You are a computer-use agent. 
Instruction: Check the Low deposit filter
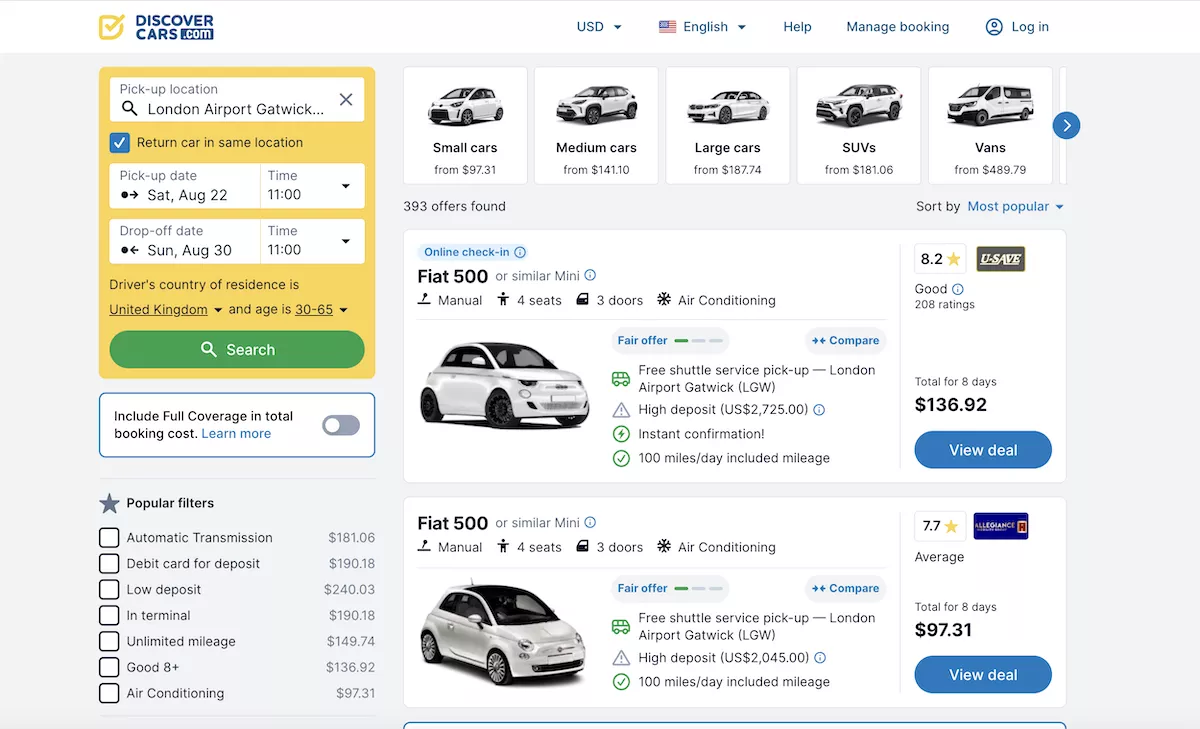[109, 589]
